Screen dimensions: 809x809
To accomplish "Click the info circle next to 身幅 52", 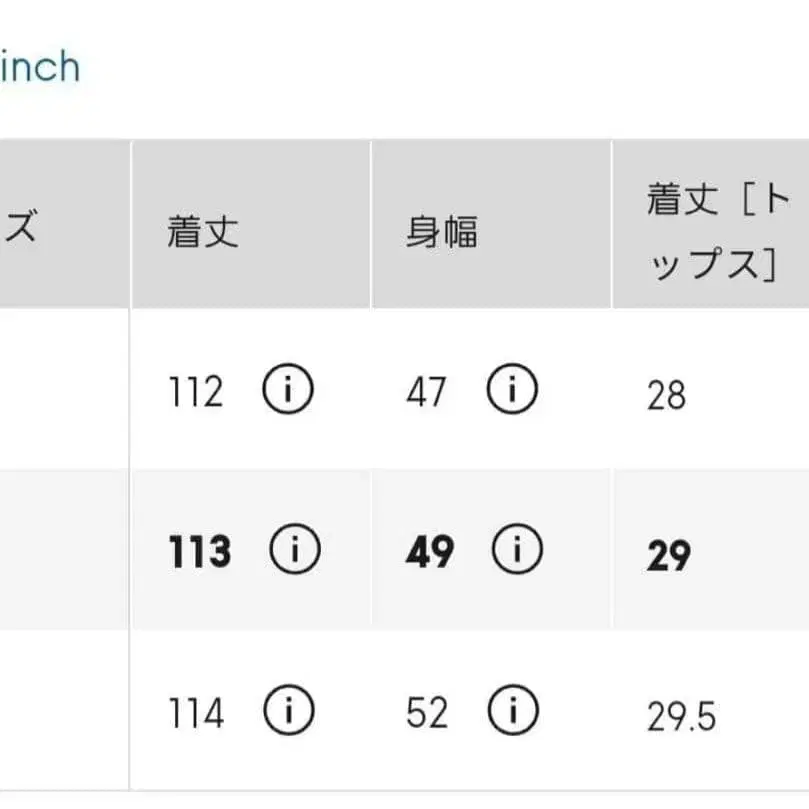I will (512, 707).
